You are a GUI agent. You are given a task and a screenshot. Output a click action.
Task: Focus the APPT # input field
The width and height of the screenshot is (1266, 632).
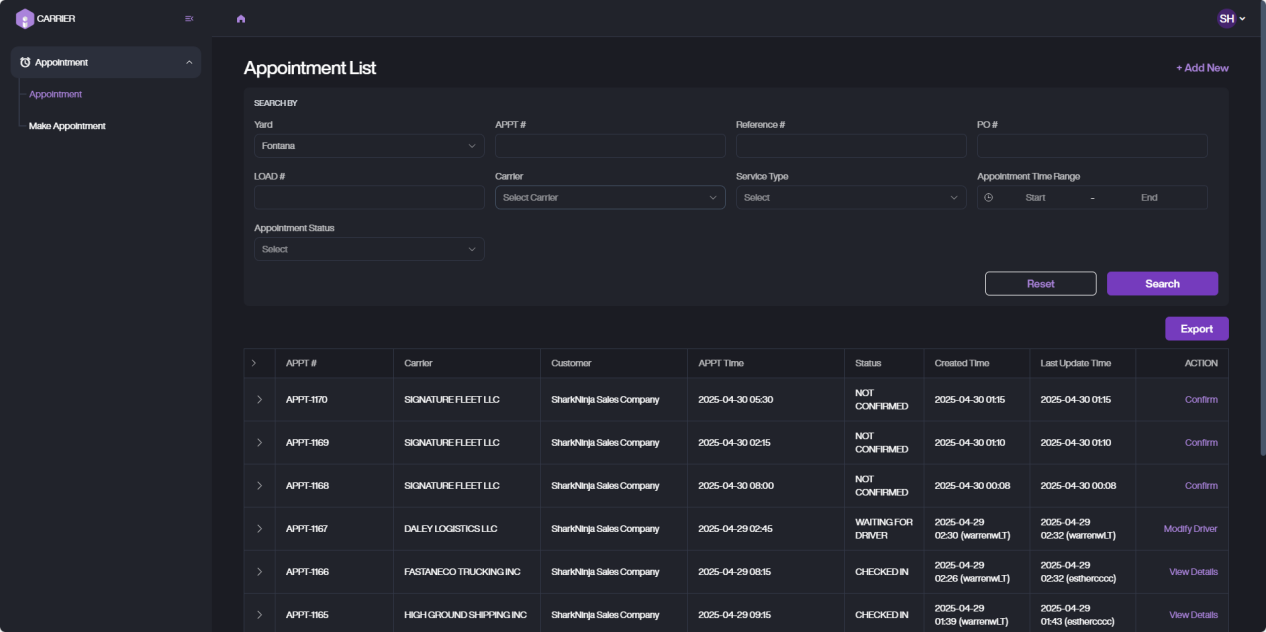pyautogui.click(x=610, y=146)
